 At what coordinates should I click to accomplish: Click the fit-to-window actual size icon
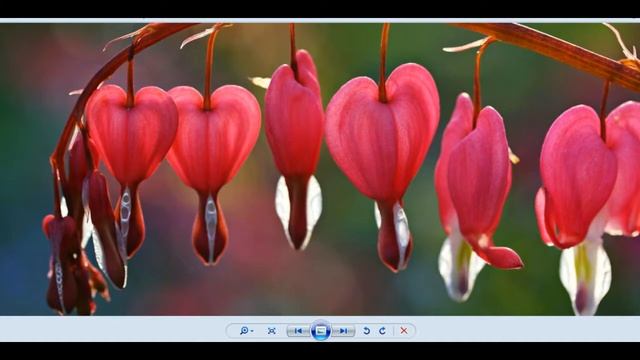point(271,331)
